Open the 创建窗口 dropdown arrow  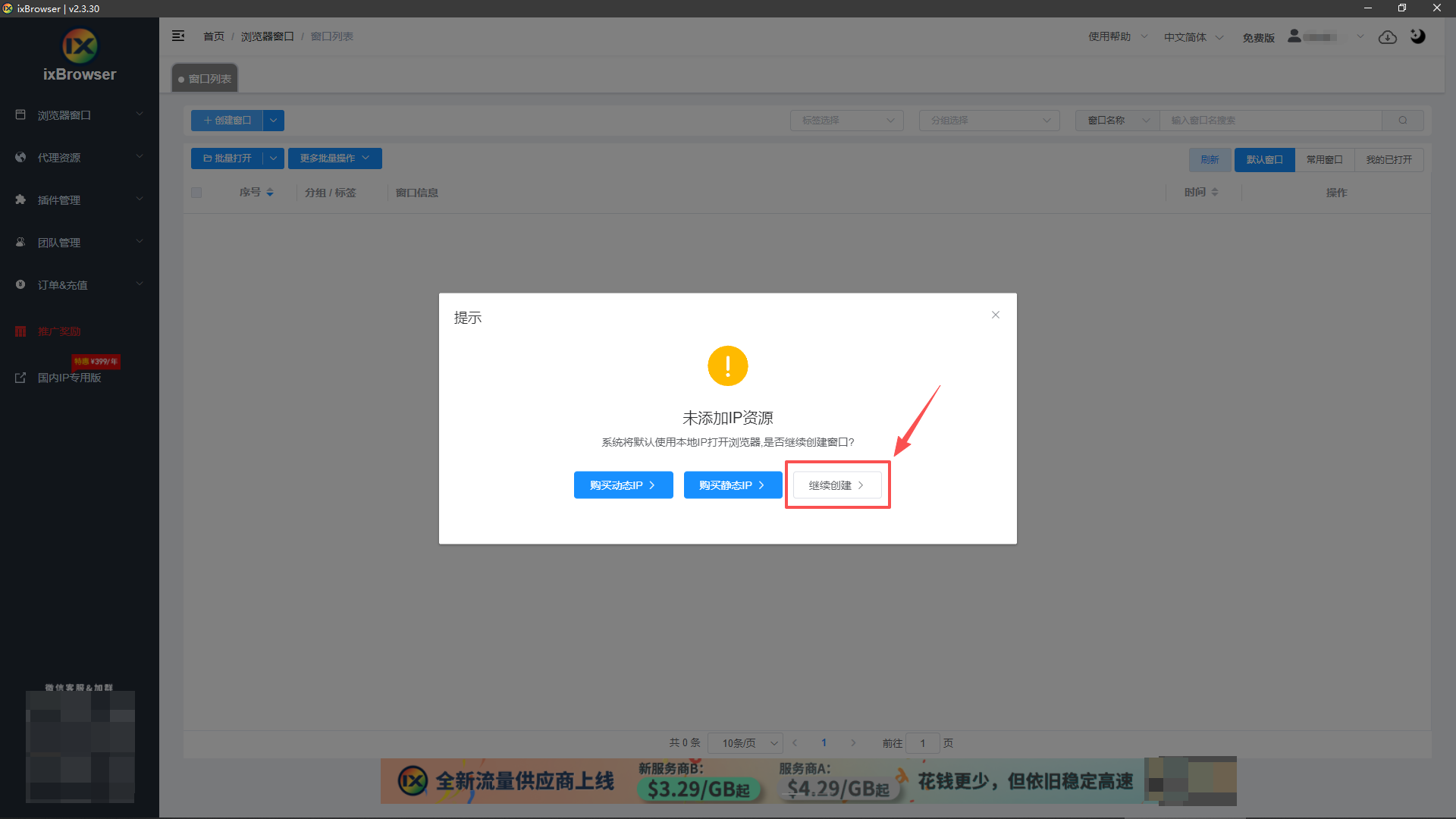(x=274, y=120)
